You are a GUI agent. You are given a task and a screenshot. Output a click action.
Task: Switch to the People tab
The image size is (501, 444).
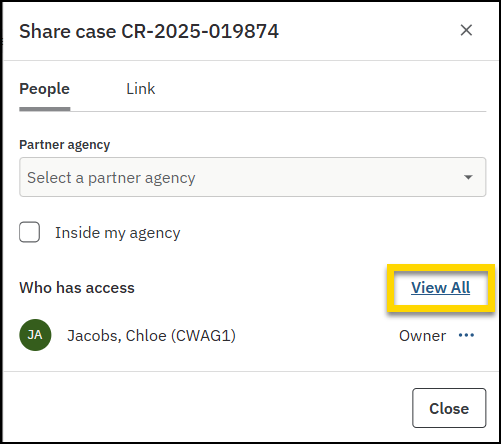click(45, 89)
